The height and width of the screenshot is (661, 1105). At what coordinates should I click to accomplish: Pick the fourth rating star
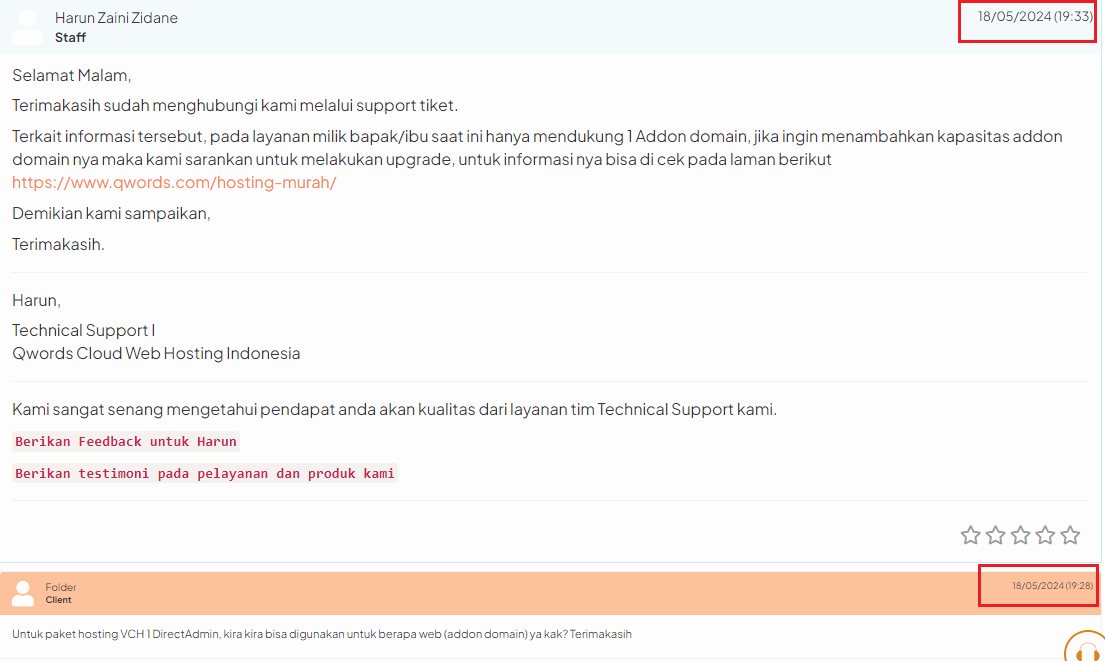(1045, 535)
